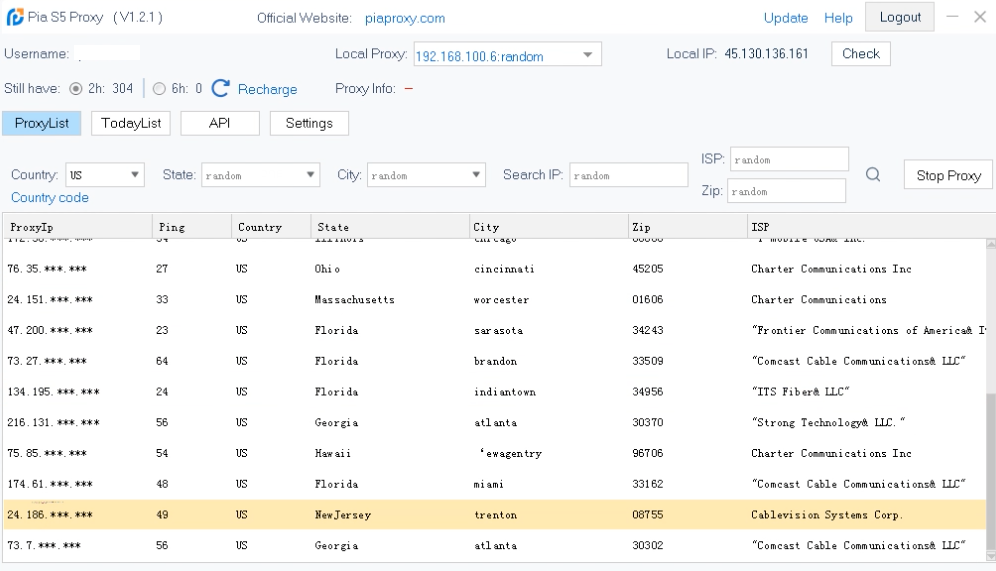Select the 2h balance radio button
Screen dimensions: 996x571
76,88
